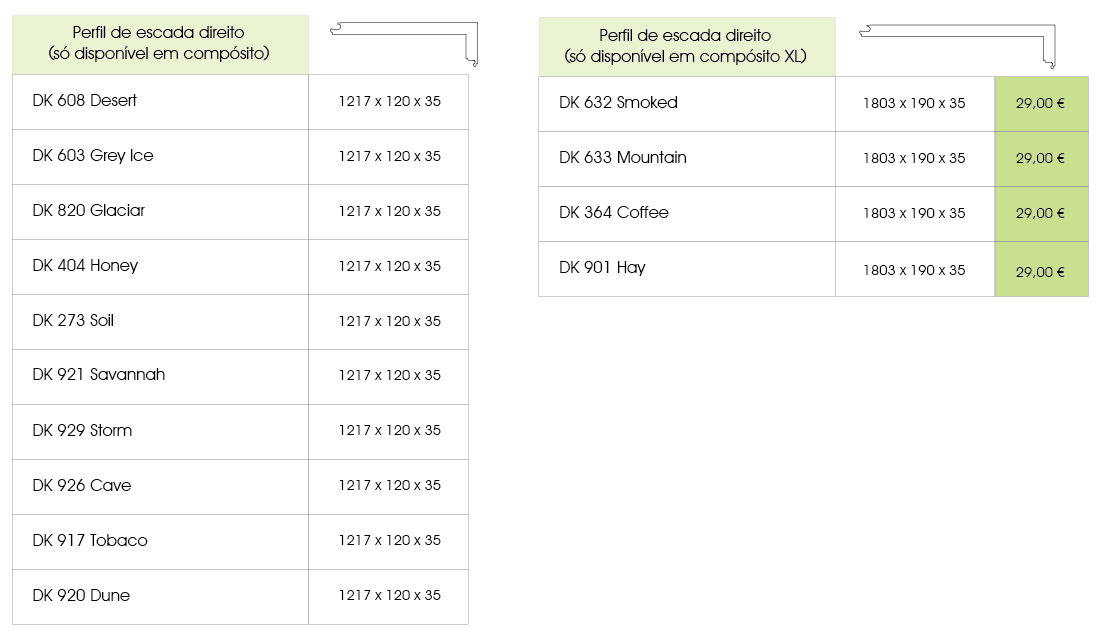Click the XL stair profile diagram icon
The image size is (1100, 640).
(958, 44)
